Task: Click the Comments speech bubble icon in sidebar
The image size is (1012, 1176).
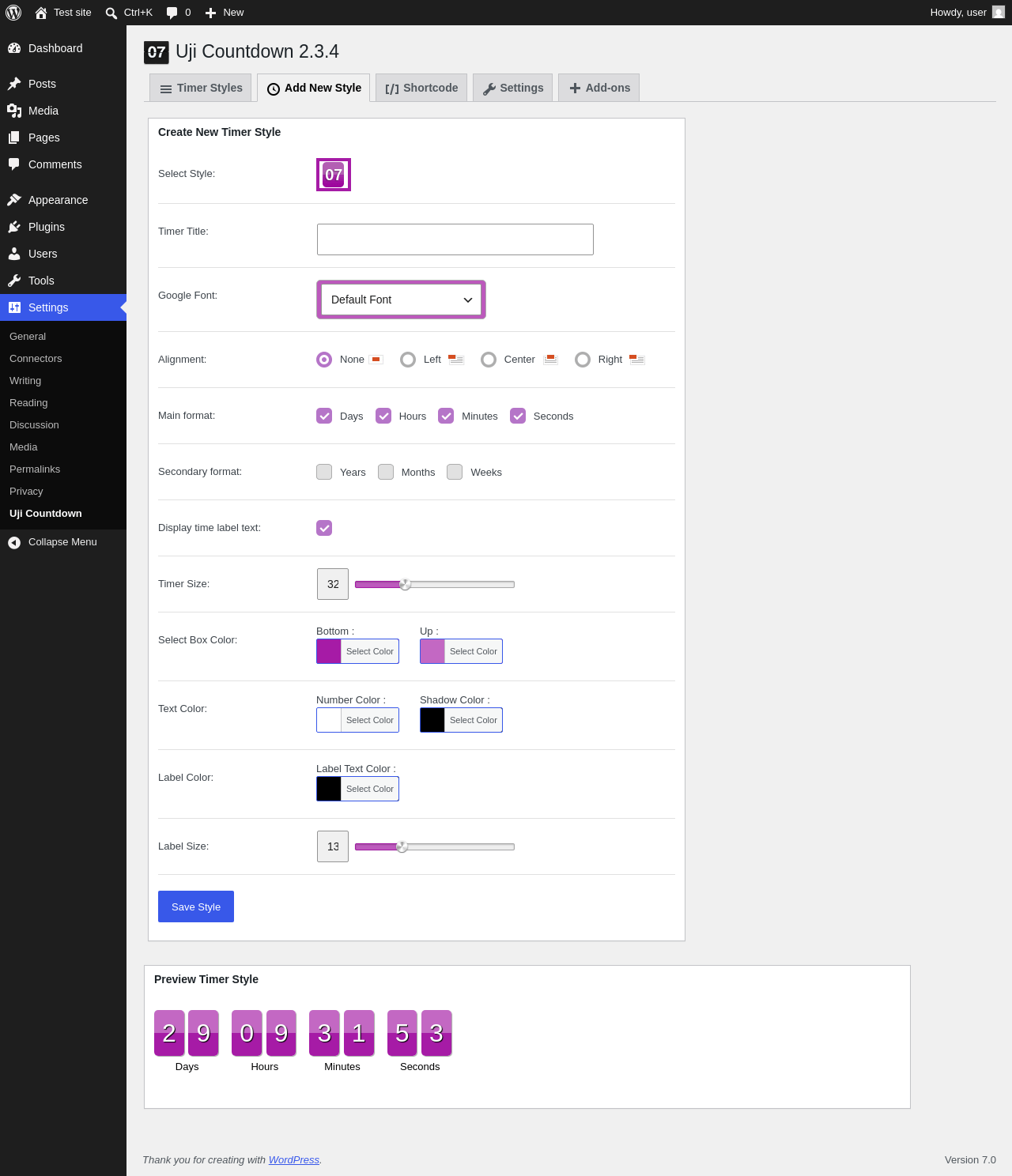Action: 14,164
